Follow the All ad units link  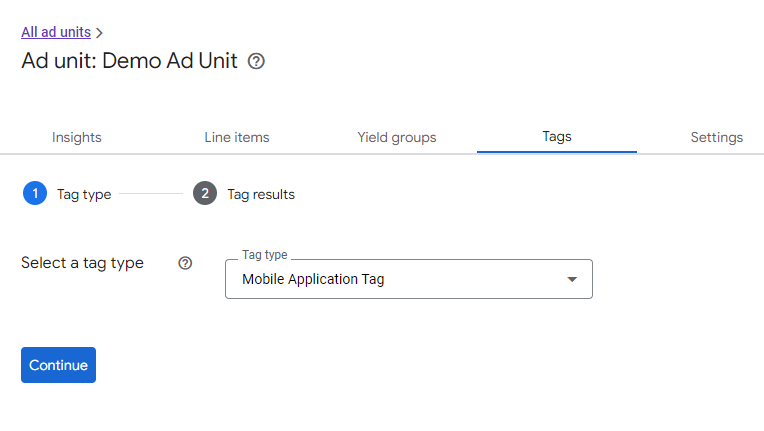coord(56,32)
